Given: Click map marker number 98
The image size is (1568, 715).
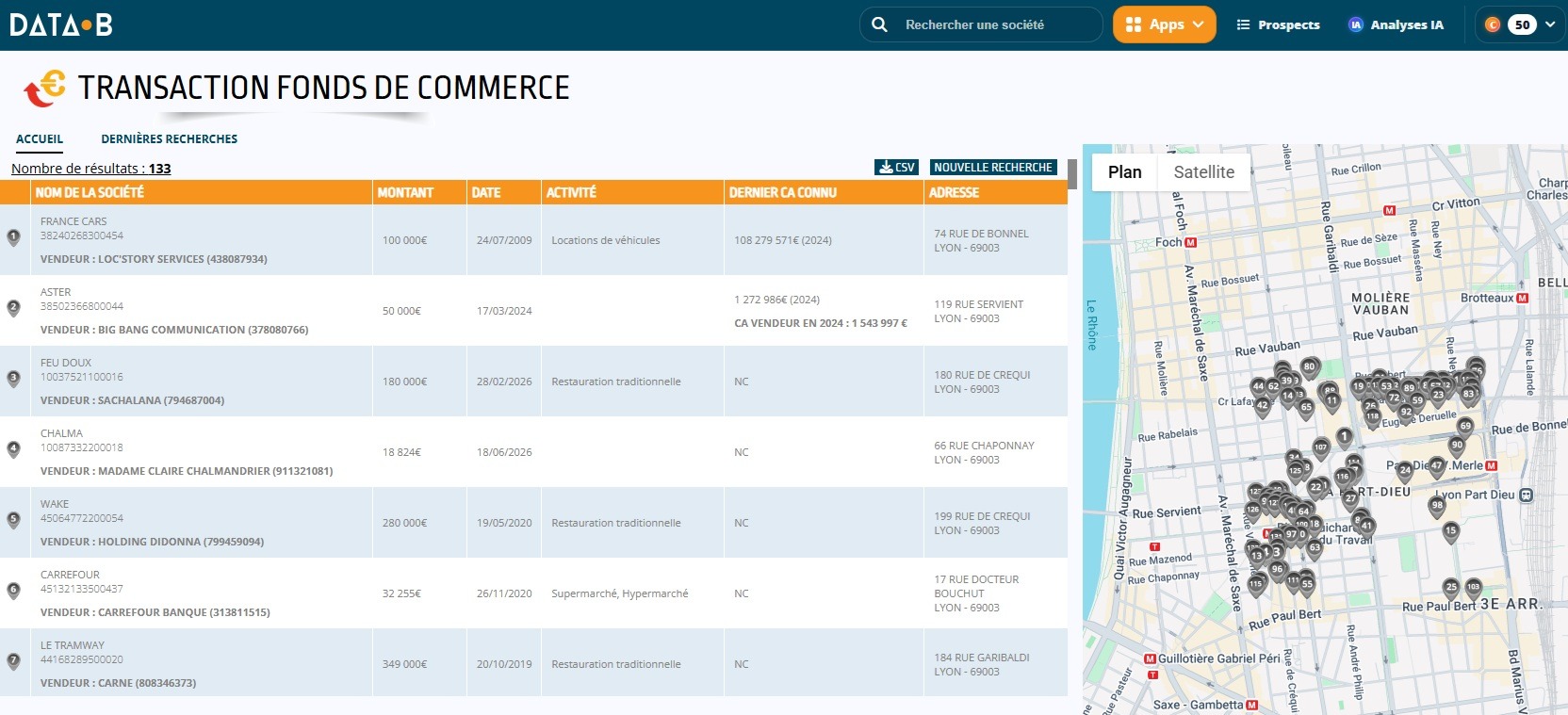Looking at the screenshot, I should [x=1437, y=506].
